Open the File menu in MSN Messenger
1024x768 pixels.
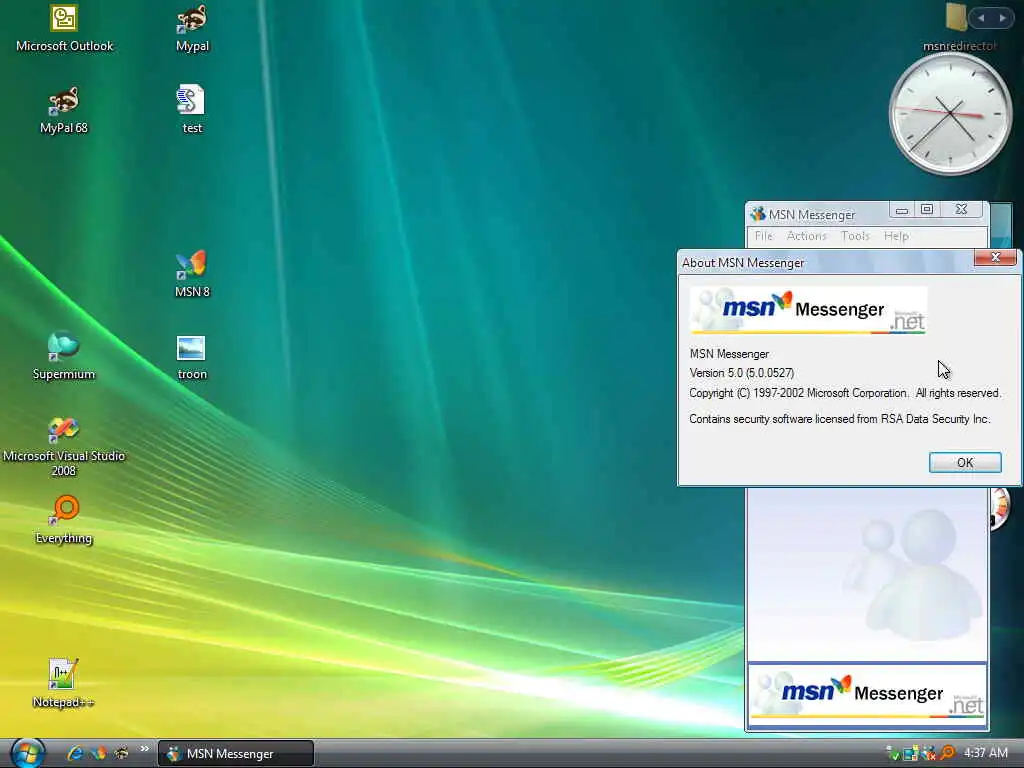[x=763, y=236]
